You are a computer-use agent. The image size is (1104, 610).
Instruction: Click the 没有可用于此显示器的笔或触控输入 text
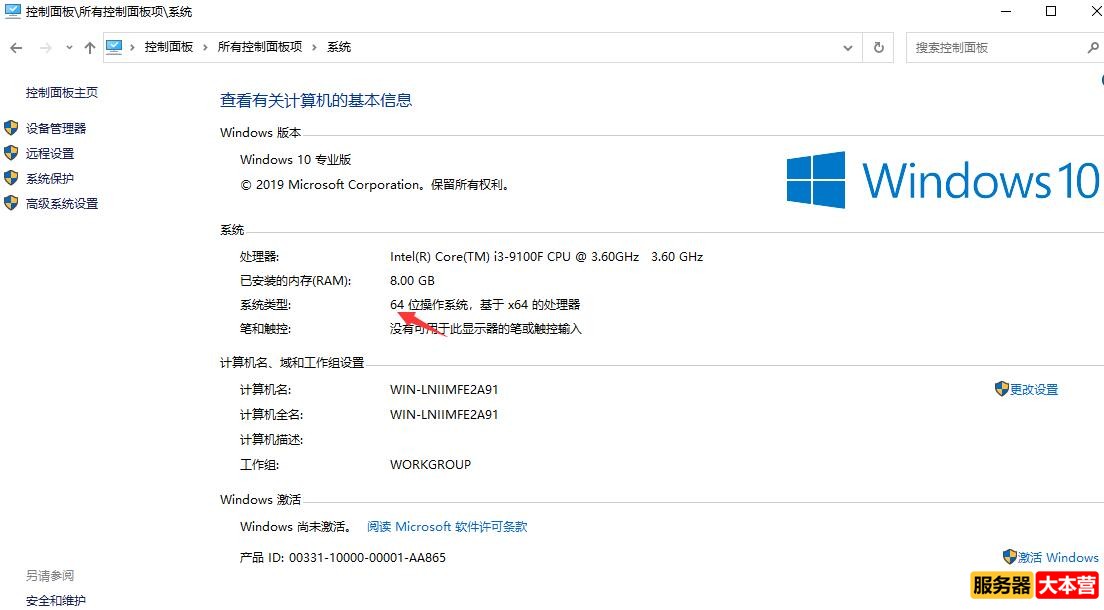coord(486,329)
